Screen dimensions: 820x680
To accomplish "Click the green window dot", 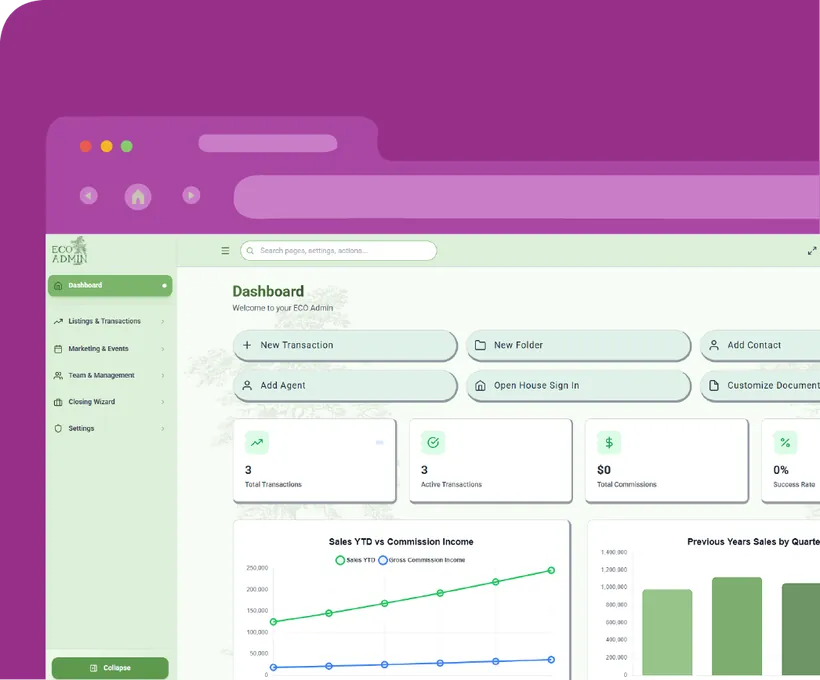I will (x=127, y=146).
